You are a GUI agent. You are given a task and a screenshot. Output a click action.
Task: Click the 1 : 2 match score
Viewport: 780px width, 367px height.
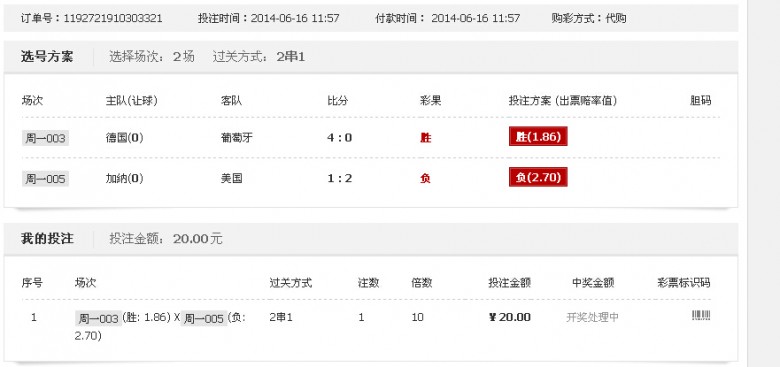click(339, 178)
